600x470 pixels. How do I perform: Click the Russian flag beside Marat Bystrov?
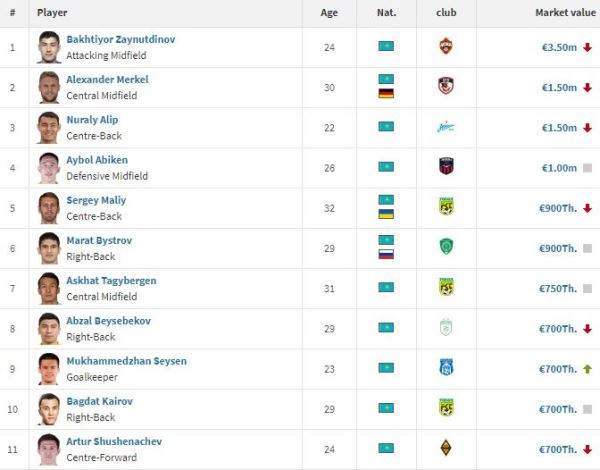(386, 254)
